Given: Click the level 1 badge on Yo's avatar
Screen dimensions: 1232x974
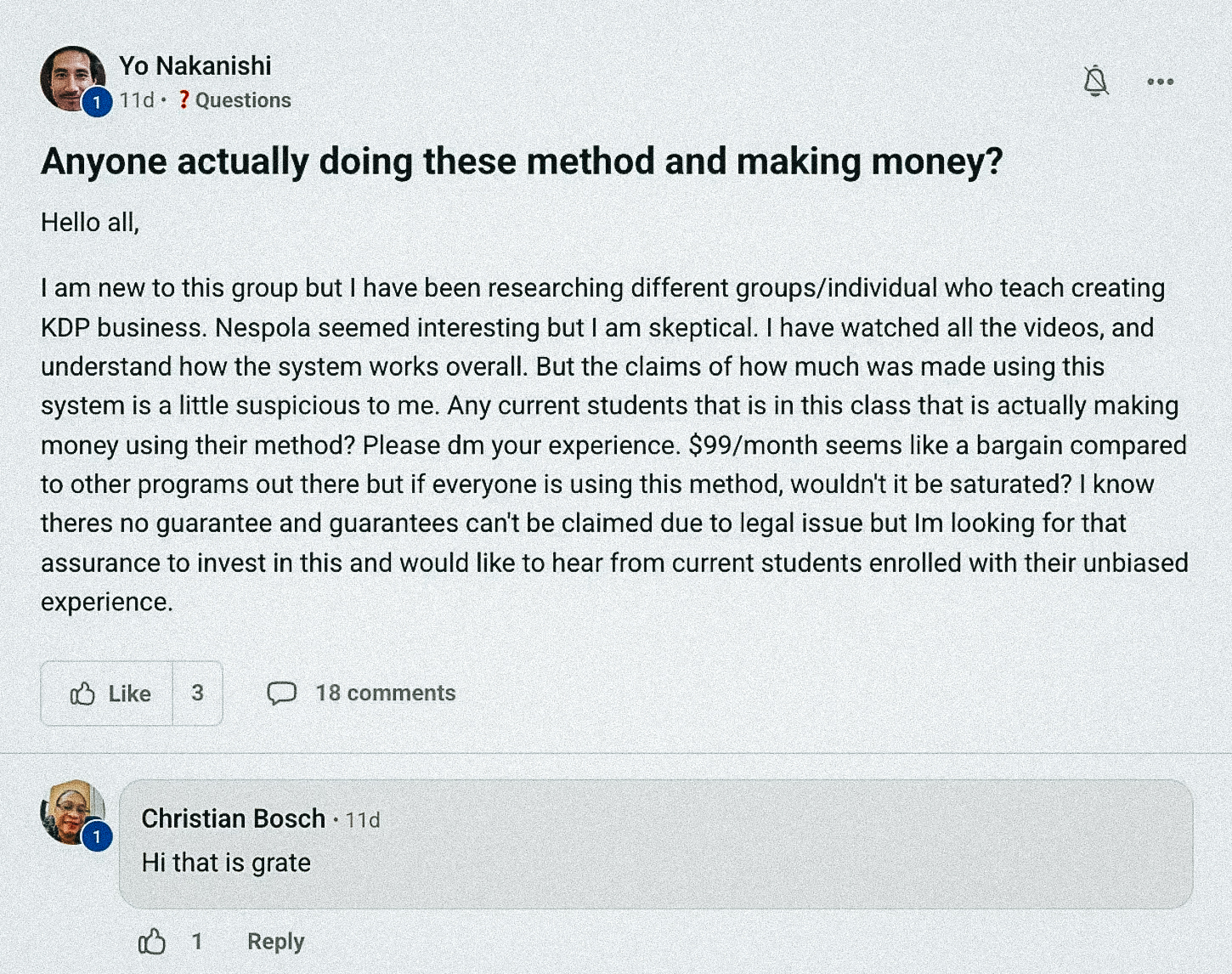Looking at the screenshot, I should click(97, 103).
